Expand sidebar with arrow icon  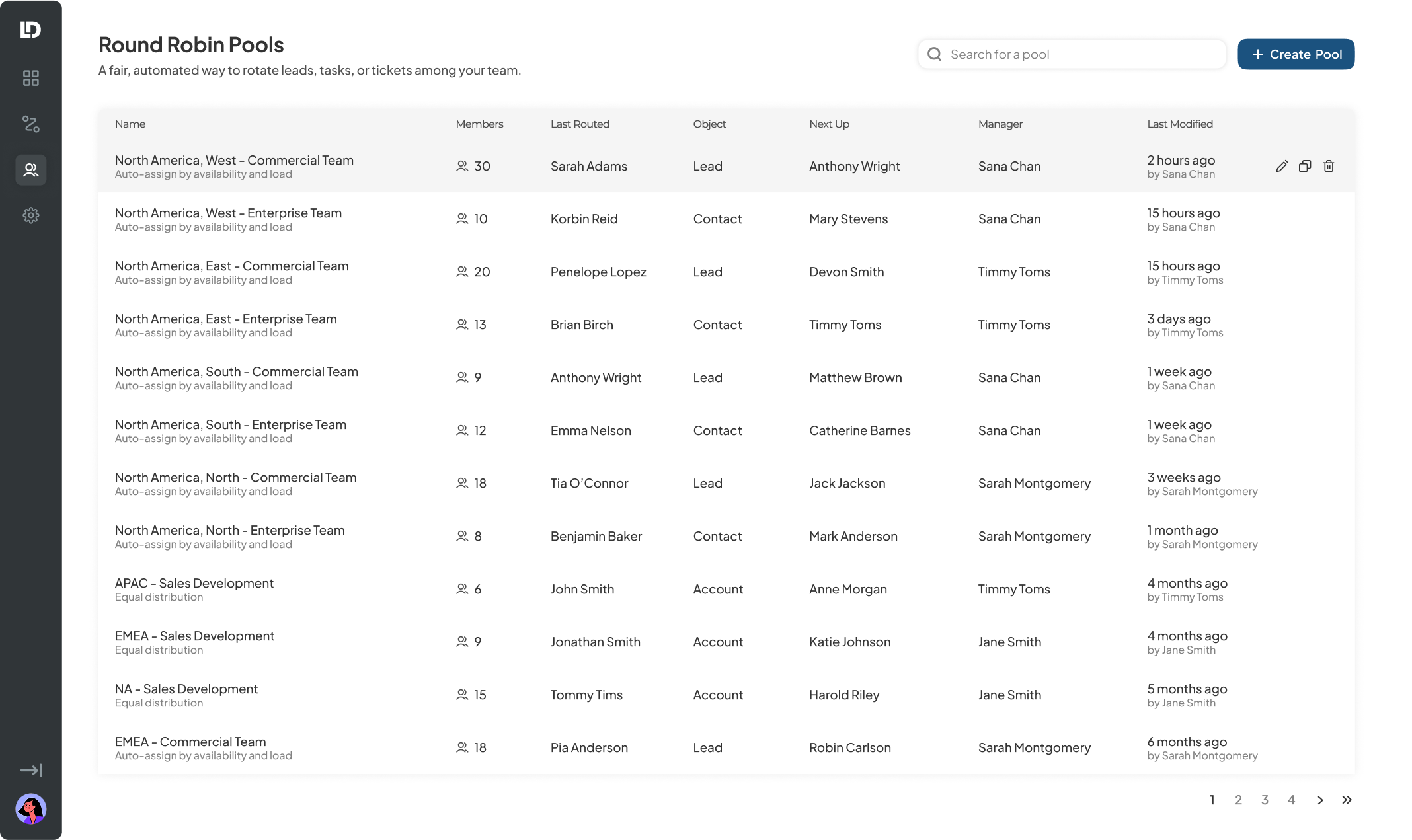[x=31, y=770]
